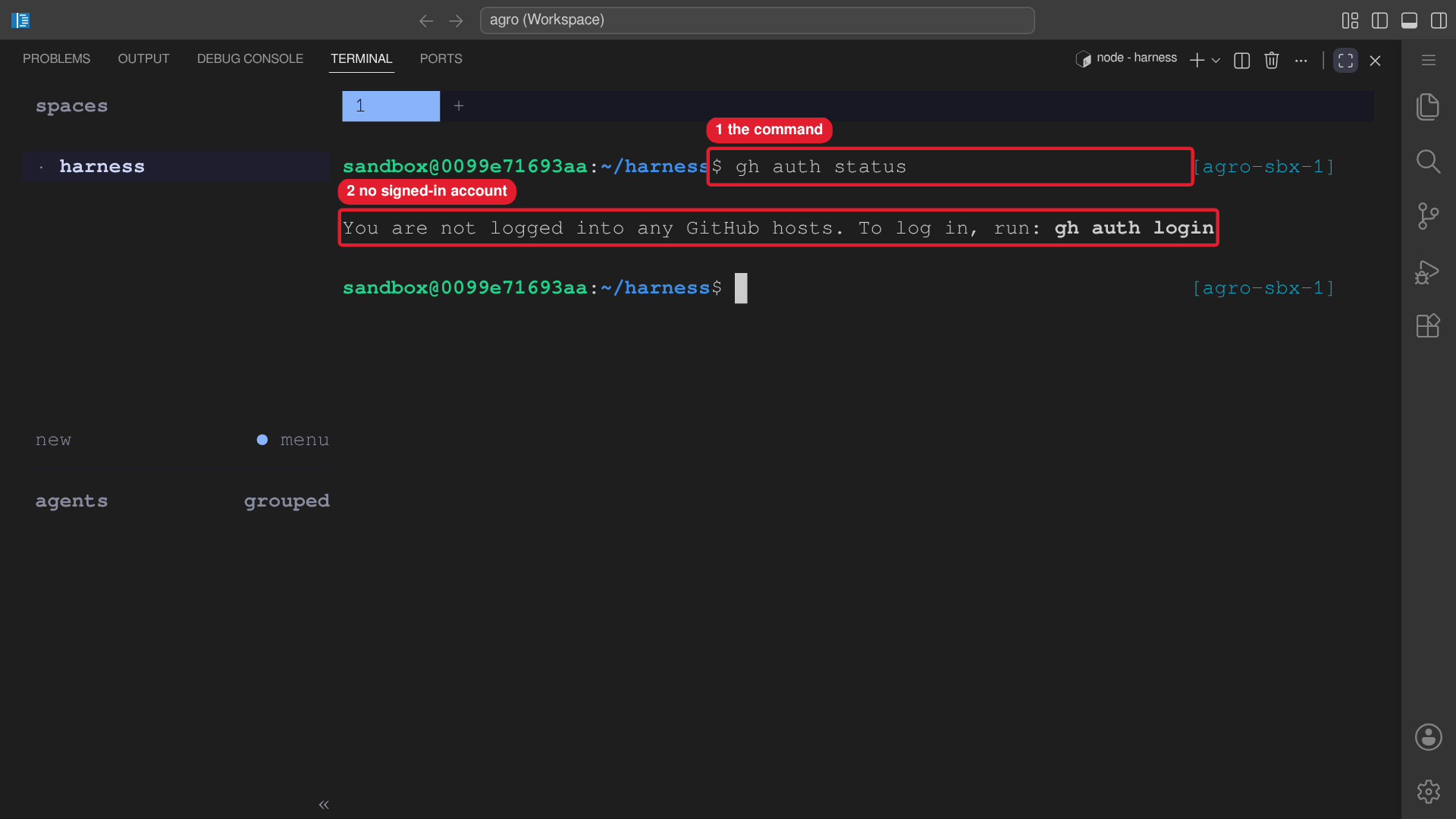Open Run and Debug icon

pos(1427,271)
